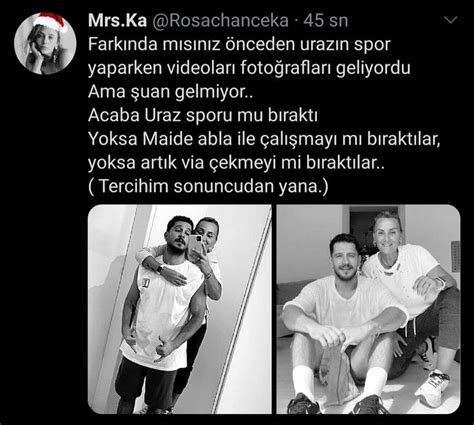Select the line 'Ama şuan gelmiyor..'
474x425 pixels.
coord(171,92)
